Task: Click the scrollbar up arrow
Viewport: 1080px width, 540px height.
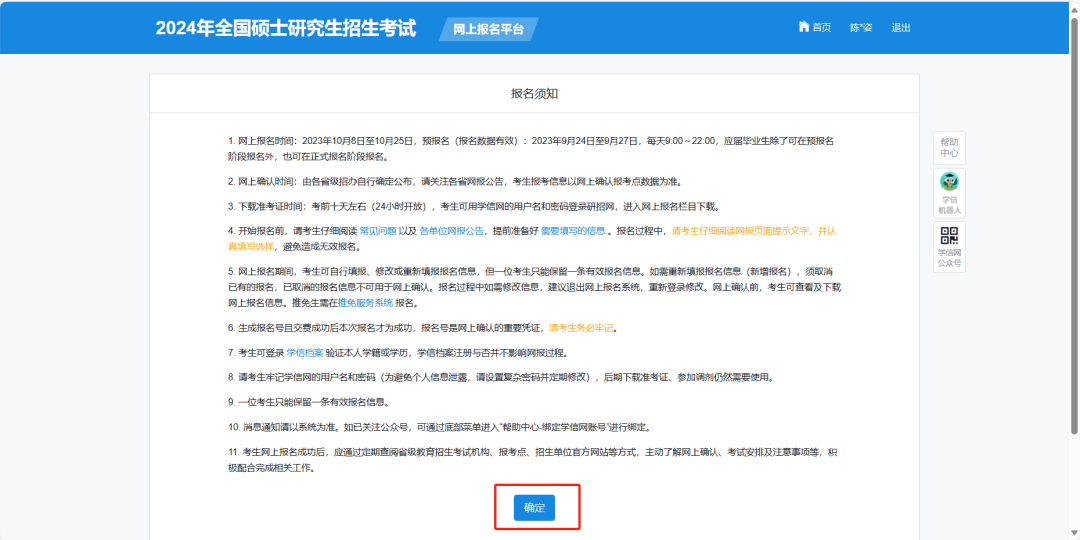Action: (x=1074, y=7)
